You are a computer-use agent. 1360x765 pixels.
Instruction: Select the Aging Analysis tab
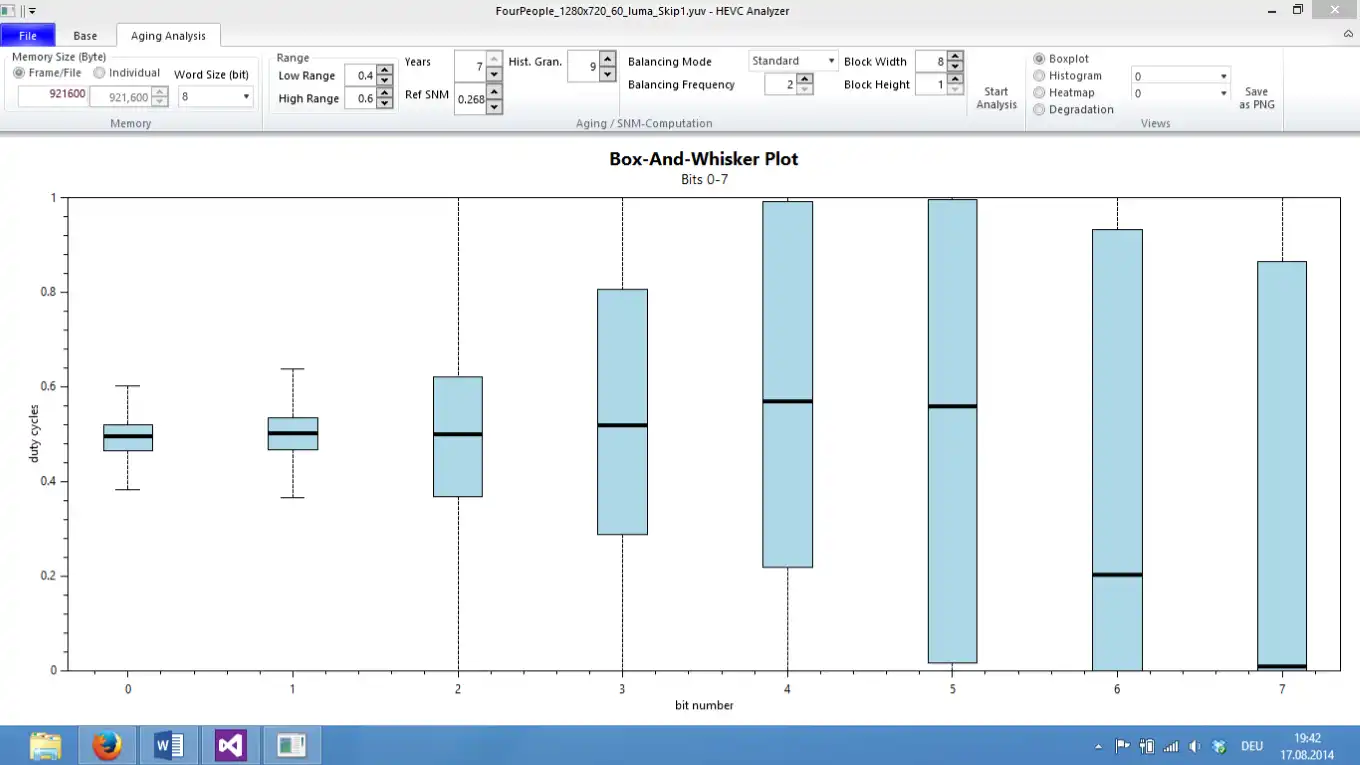pos(168,36)
